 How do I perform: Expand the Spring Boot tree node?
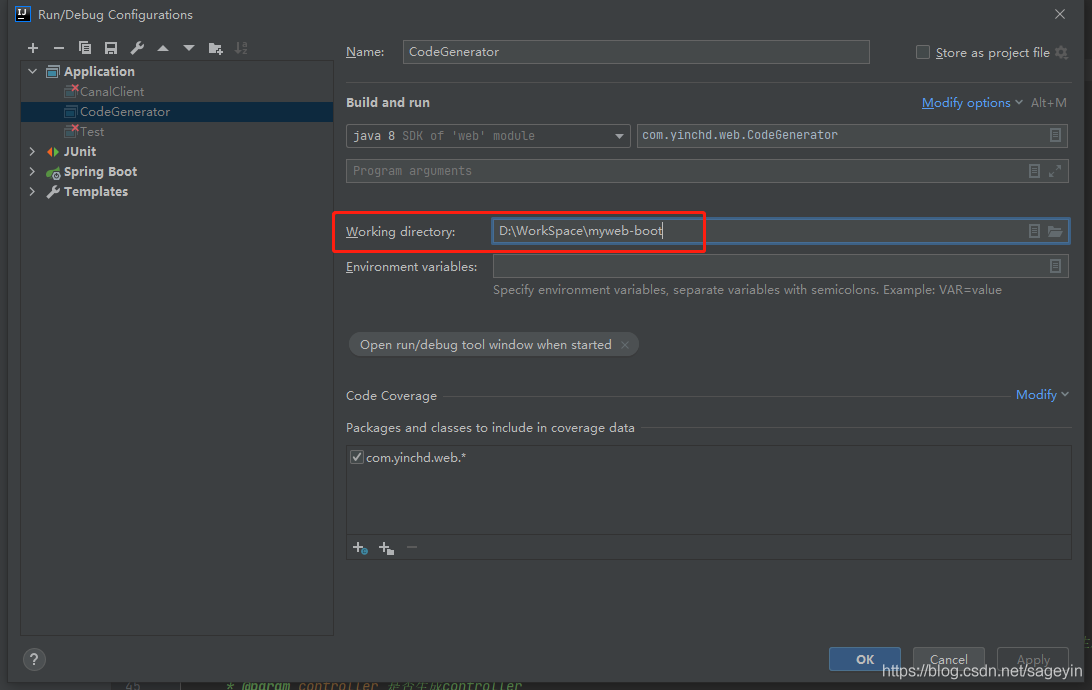[32, 172]
